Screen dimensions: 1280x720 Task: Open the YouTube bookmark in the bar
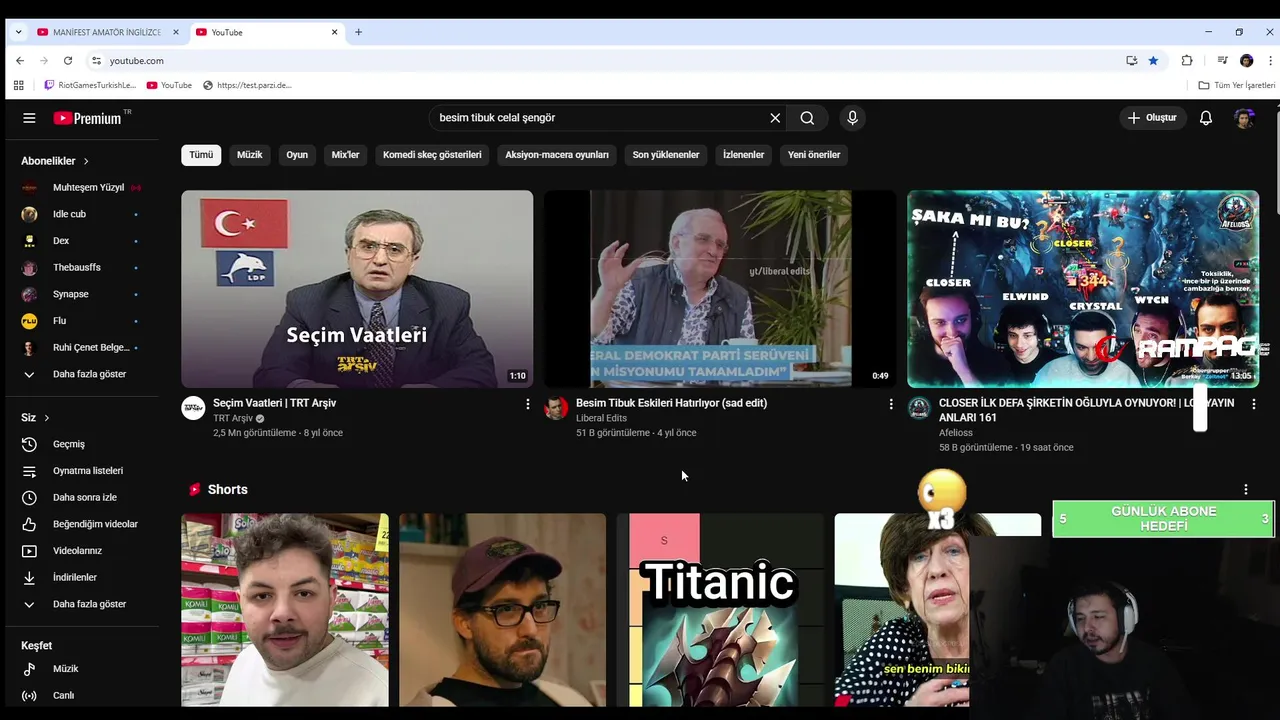coord(169,85)
